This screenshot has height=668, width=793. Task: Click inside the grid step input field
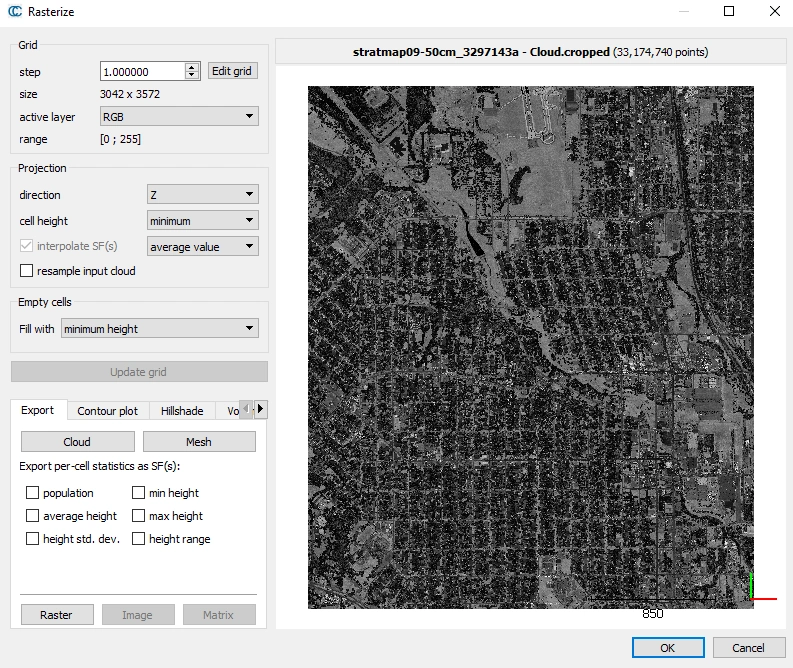pos(141,72)
